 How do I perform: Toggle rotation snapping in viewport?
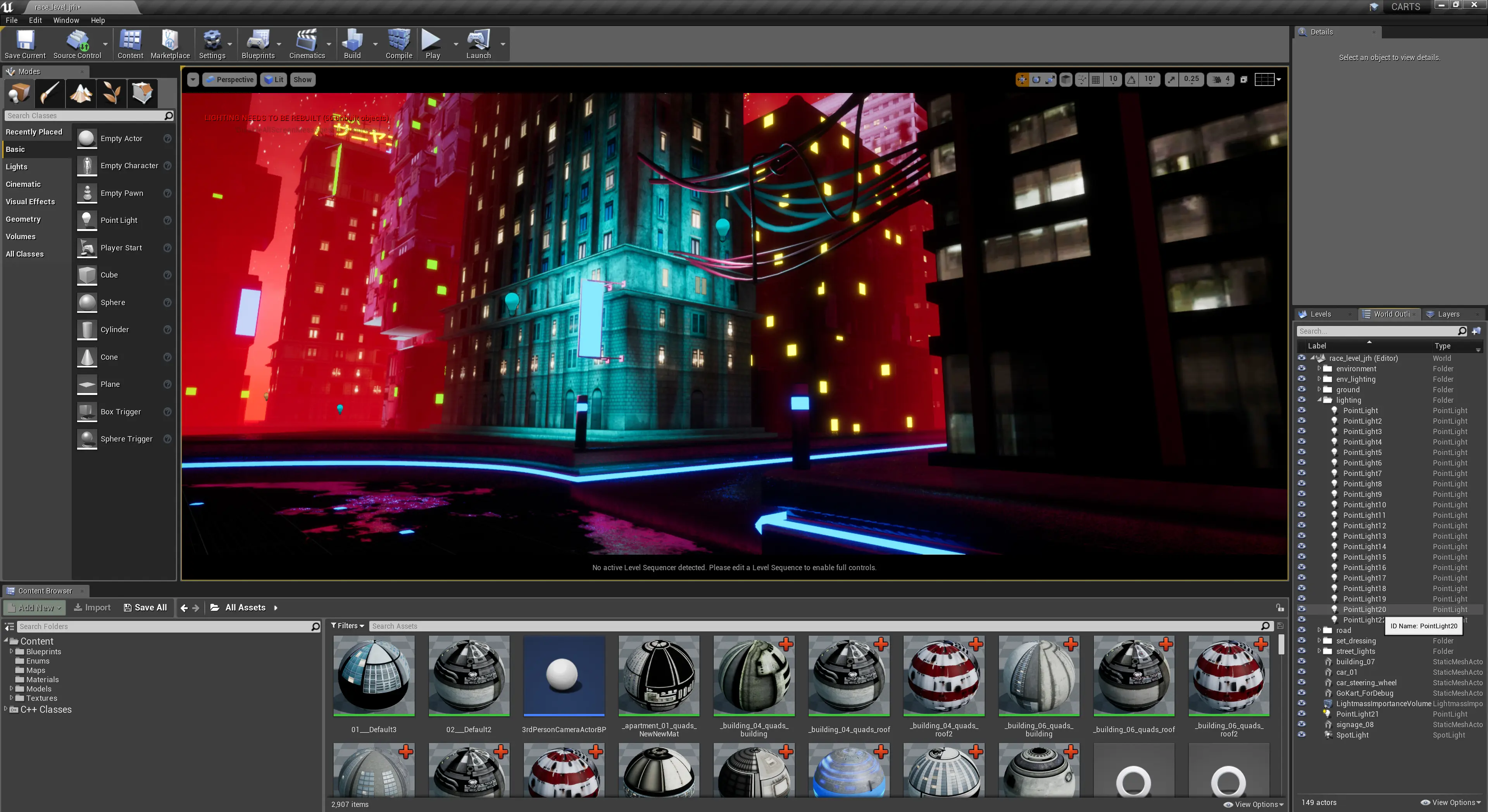[x=1131, y=80]
